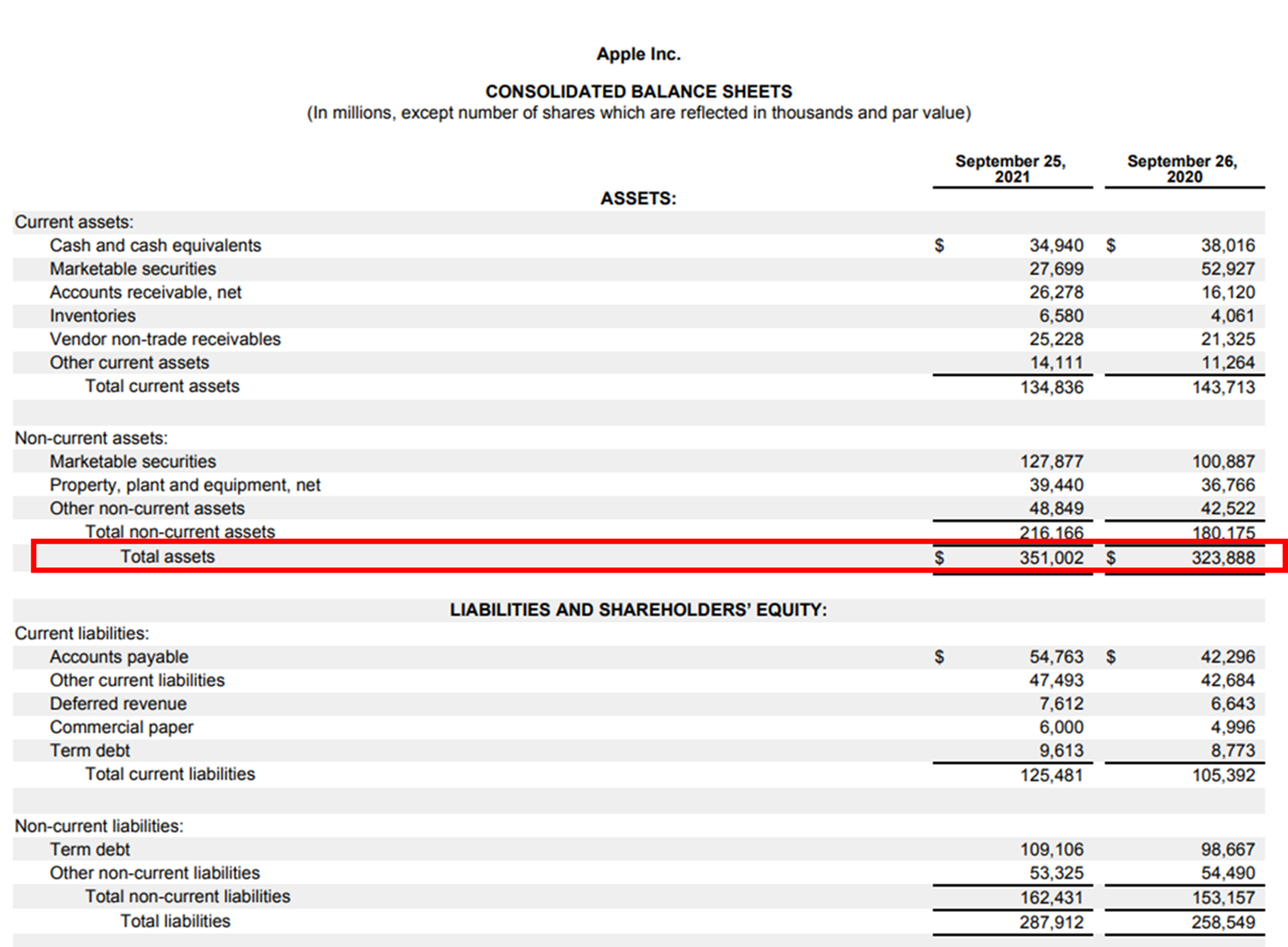Select 'Vendor non-trade receivables' label
This screenshot has width=1288, height=947.
(x=165, y=339)
